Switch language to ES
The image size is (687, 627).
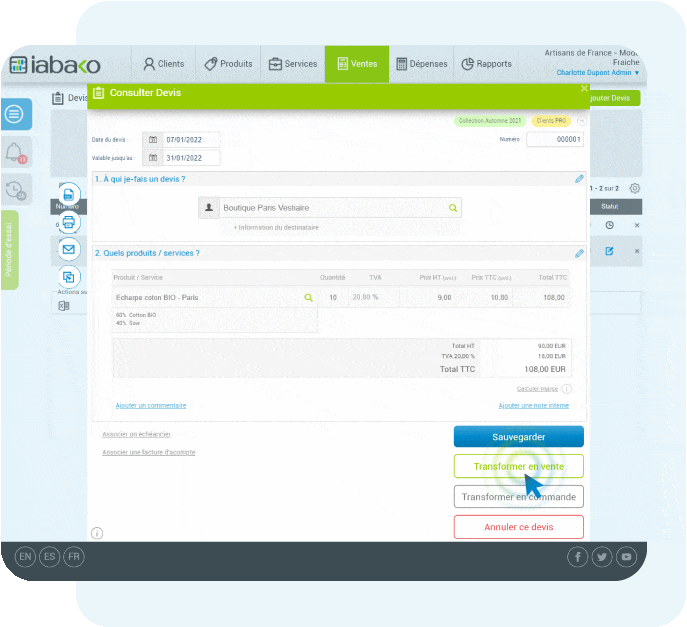click(50, 557)
